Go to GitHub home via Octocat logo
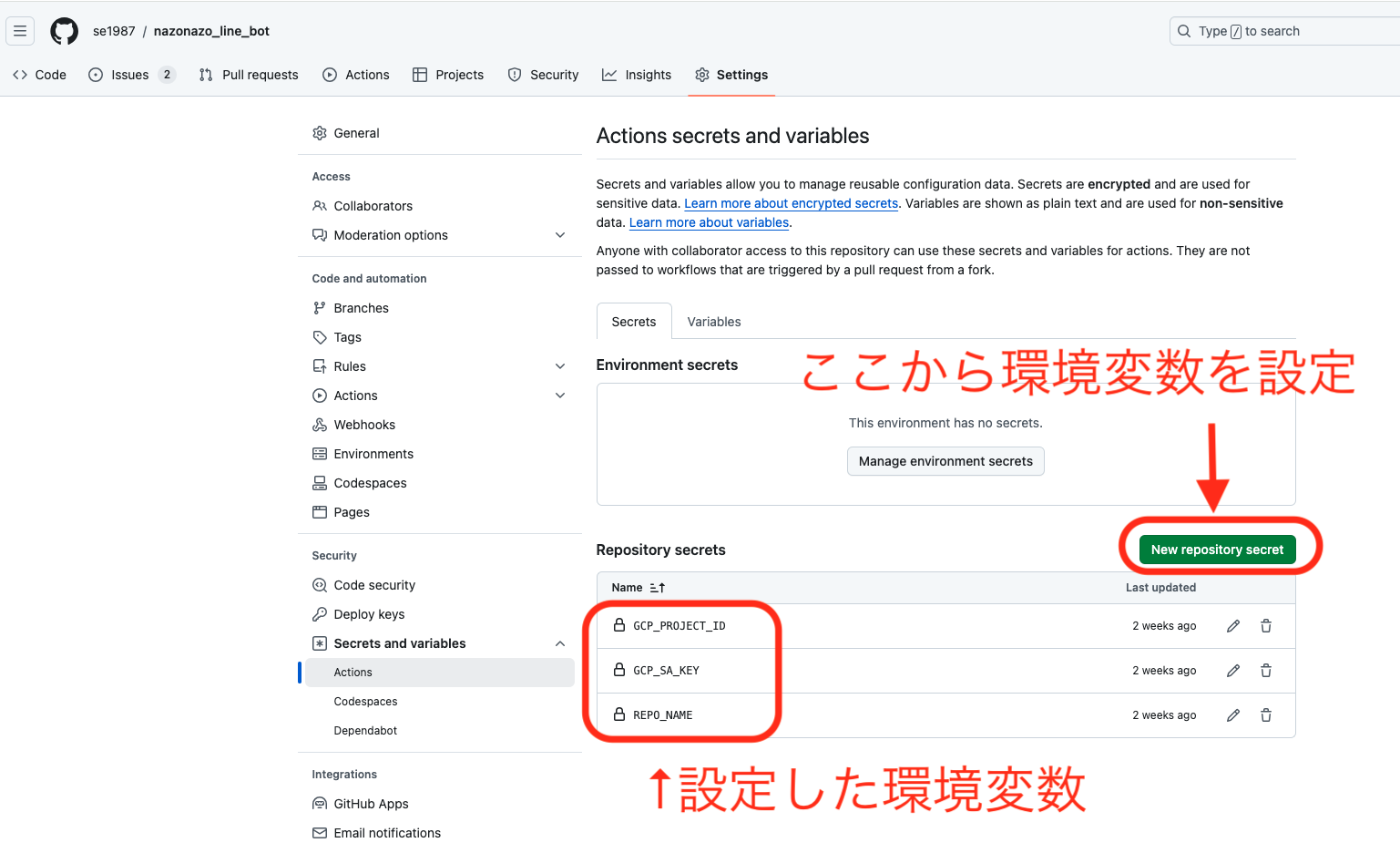 pyautogui.click(x=64, y=31)
